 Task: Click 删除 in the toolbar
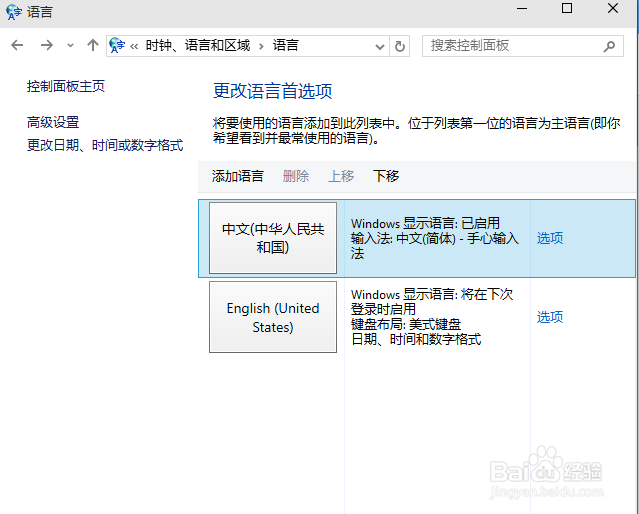[x=296, y=176]
